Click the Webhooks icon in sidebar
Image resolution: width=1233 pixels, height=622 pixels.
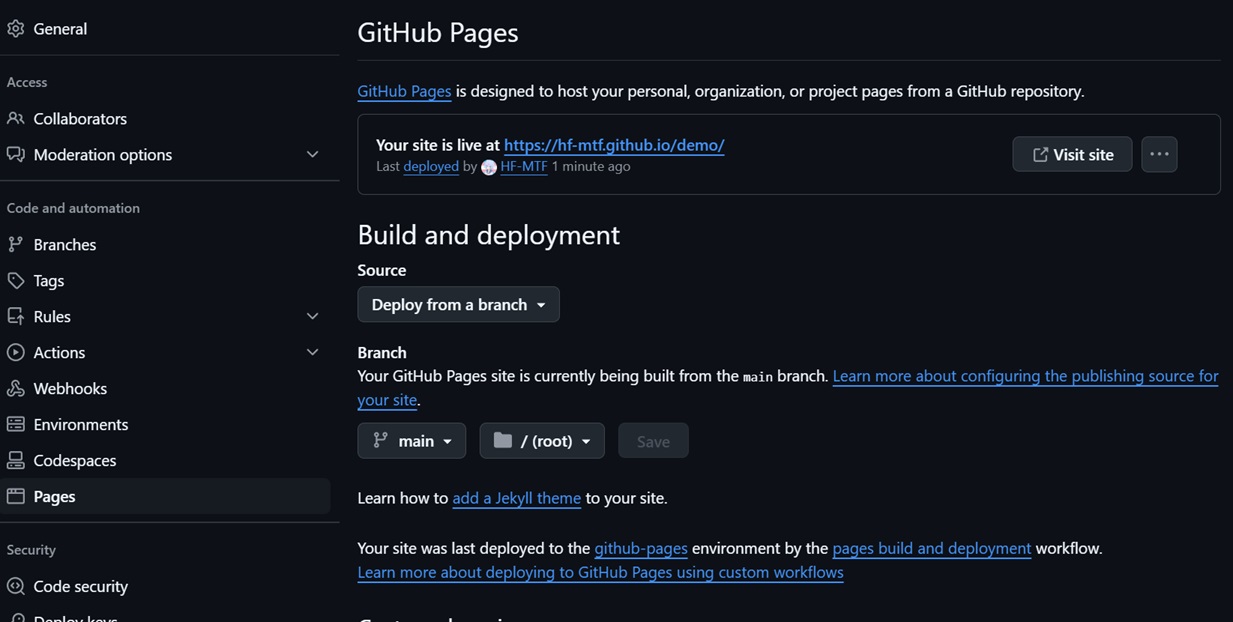click(16, 389)
